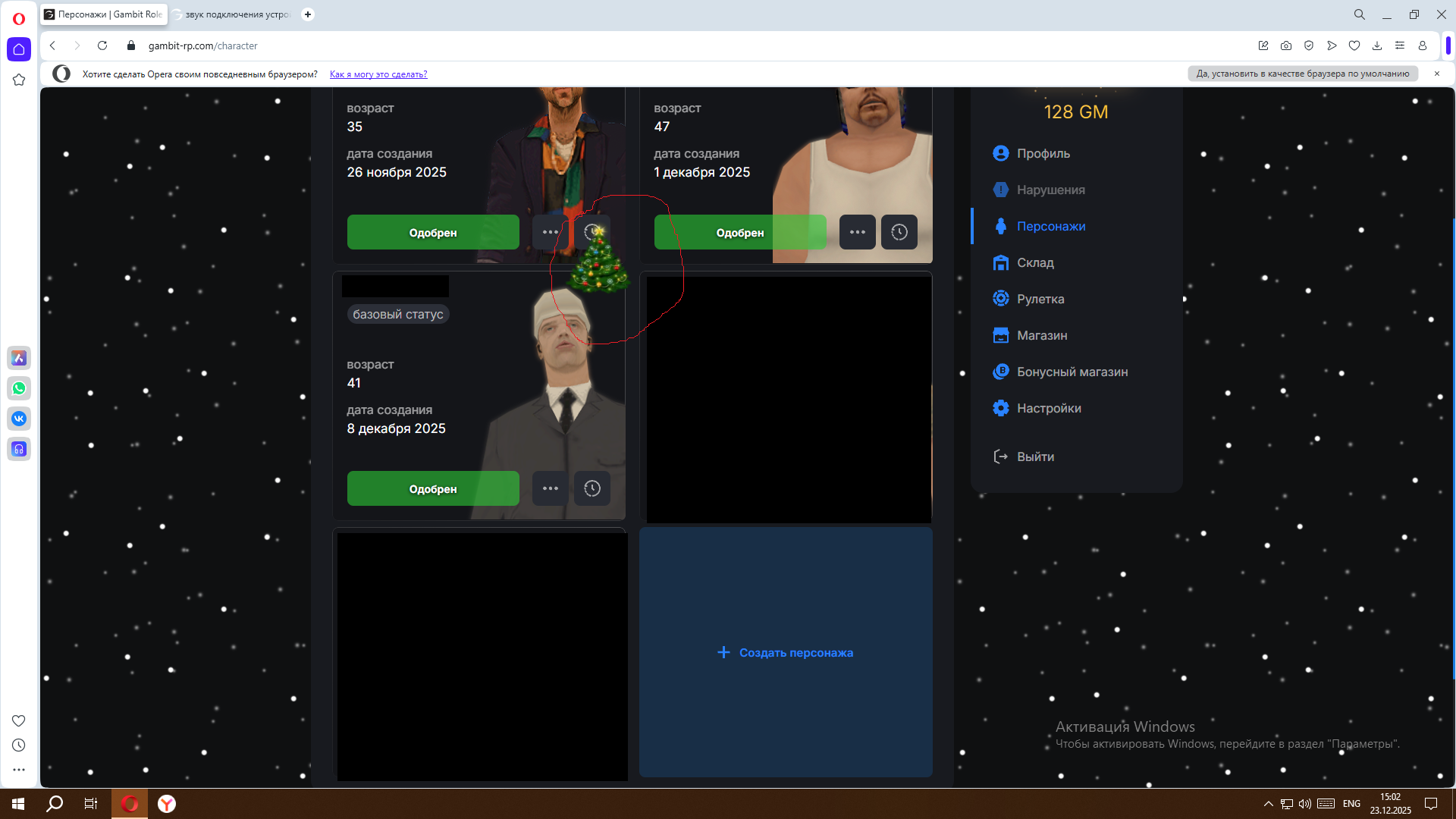Image resolution: width=1456 pixels, height=819 pixels.
Task: Click the Склад warehouse icon
Action: (1001, 262)
